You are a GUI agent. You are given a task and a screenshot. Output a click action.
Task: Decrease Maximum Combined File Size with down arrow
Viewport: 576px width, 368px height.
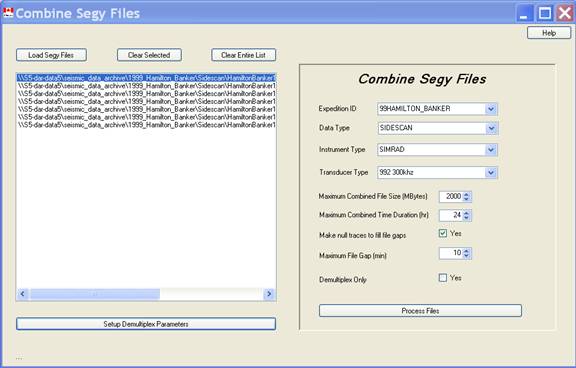coord(467,199)
